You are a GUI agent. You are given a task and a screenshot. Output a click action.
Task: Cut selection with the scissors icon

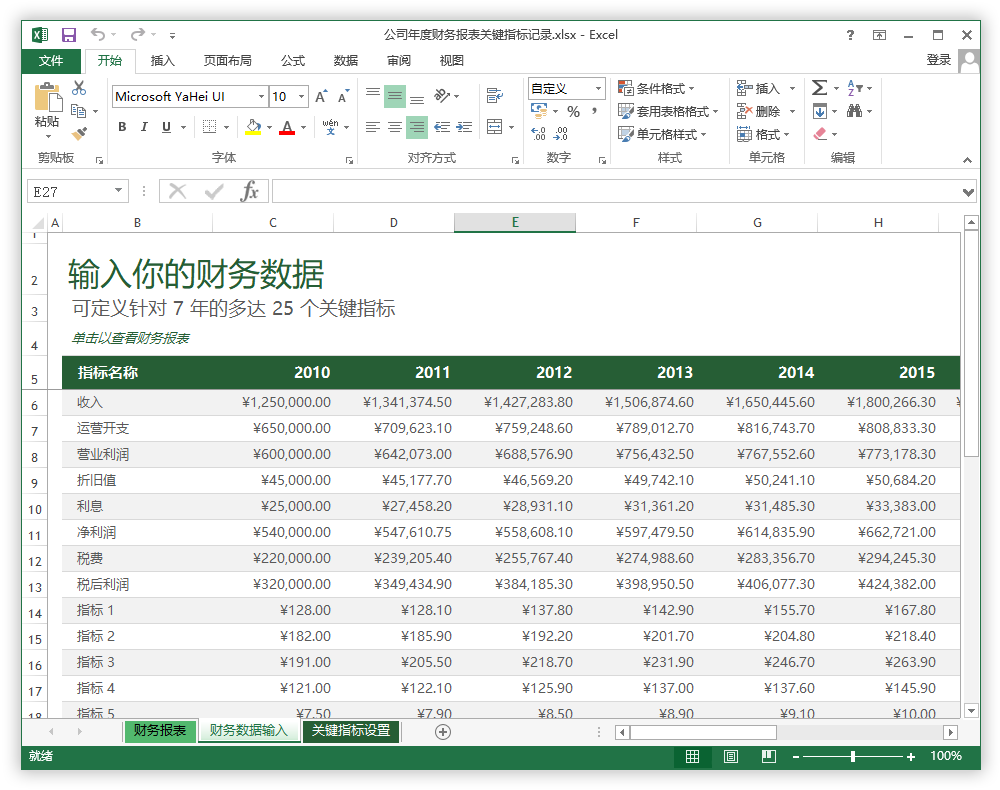coord(79,88)
